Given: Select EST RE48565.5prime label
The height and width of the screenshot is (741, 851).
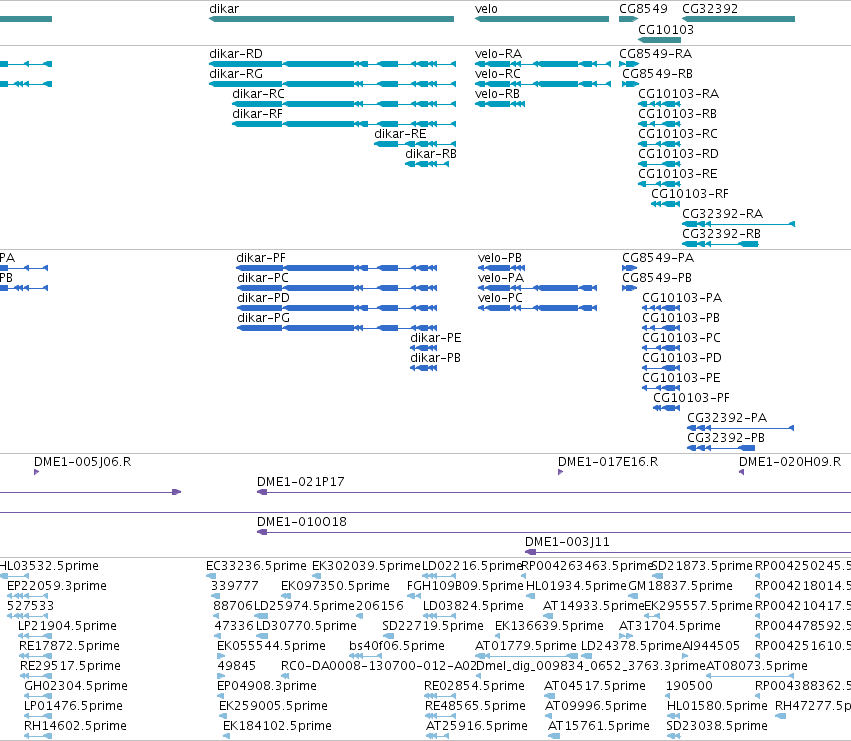Looking at the screenshot, I should point(475,706).
